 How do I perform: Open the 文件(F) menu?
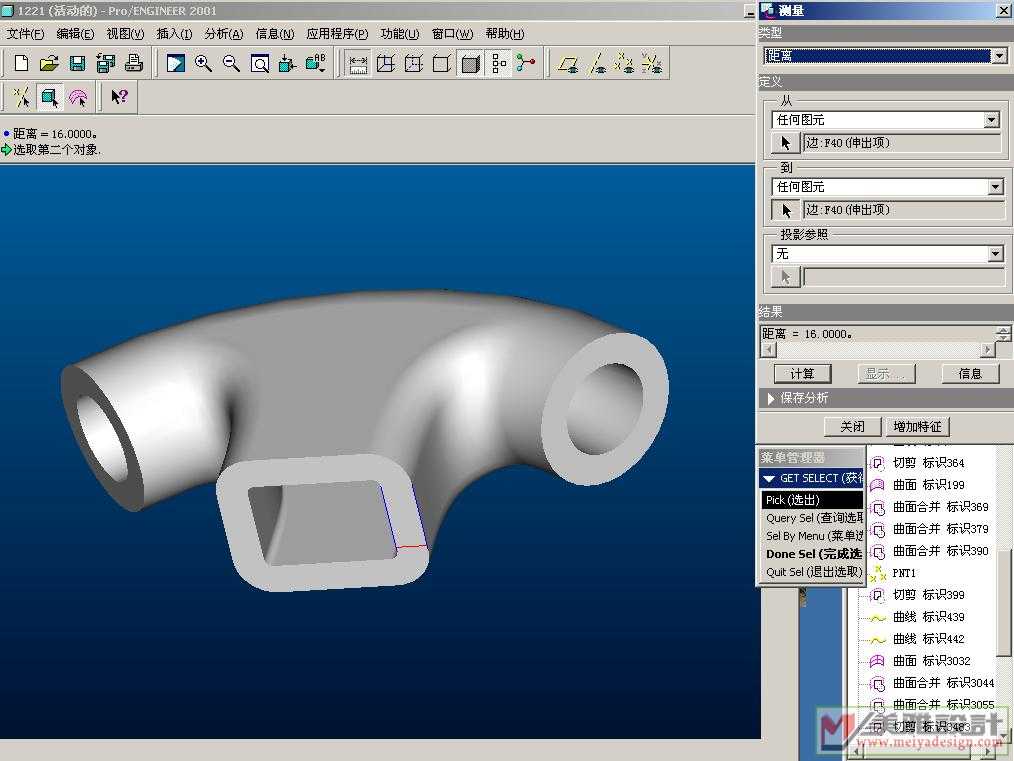[x=25, y=34]
